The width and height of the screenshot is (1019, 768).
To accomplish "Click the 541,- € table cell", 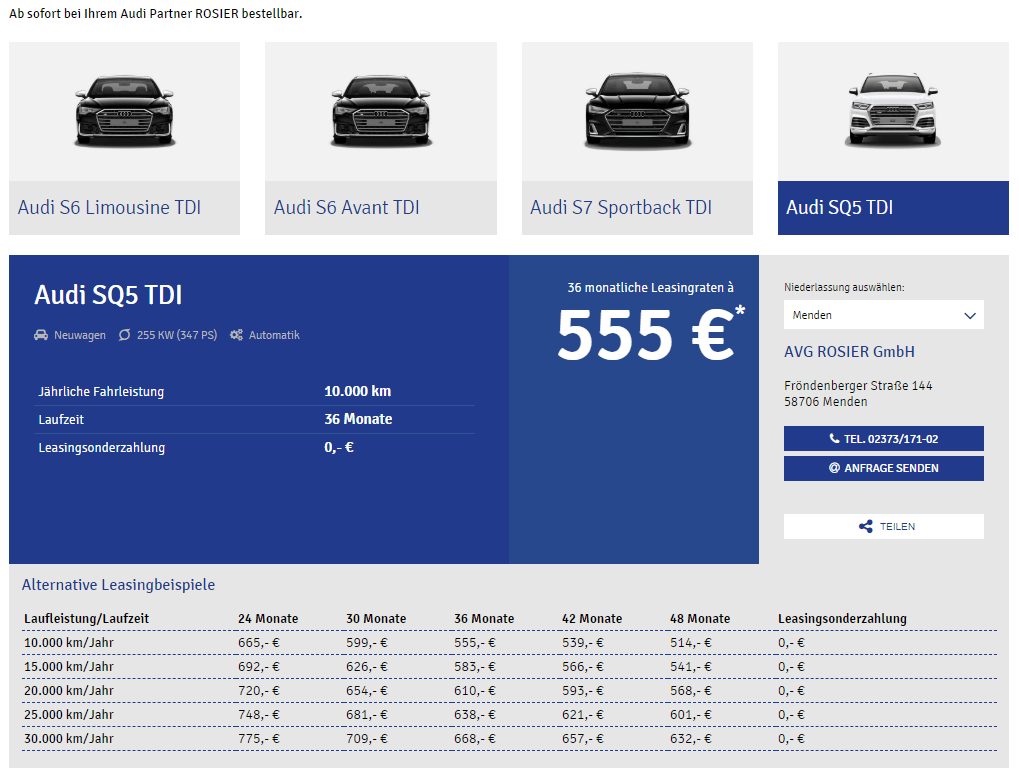I will (691, 667).
